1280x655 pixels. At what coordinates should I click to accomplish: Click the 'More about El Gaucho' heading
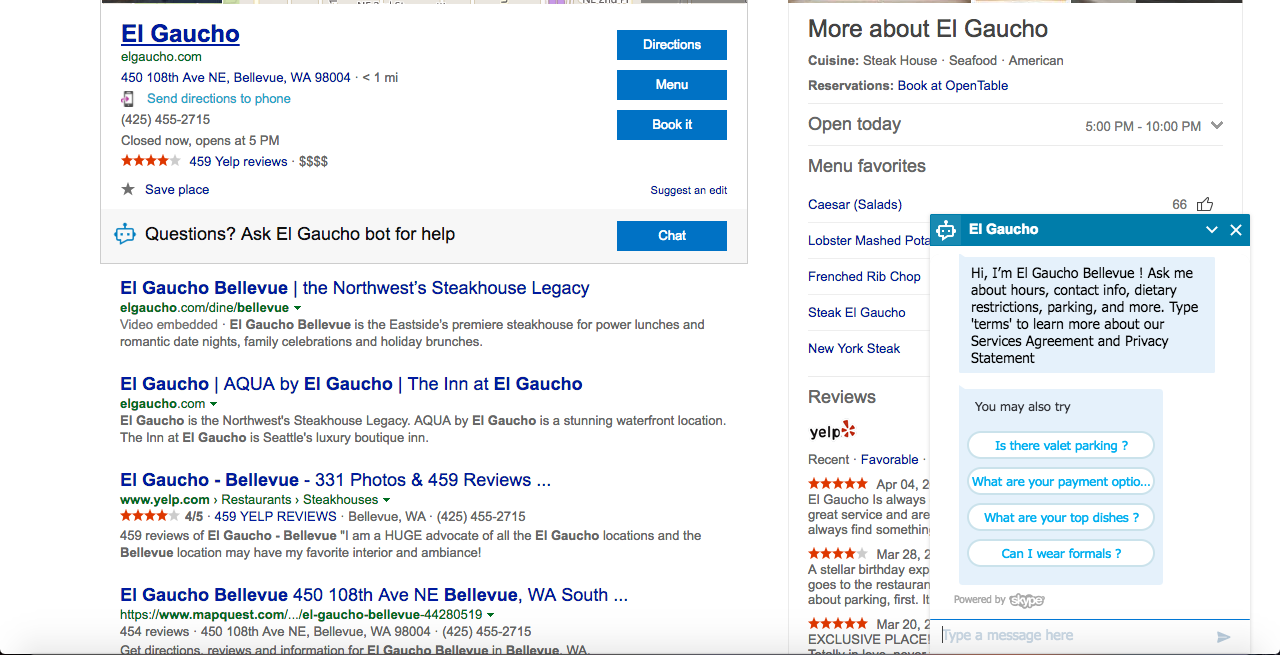click(x=928, y=29)
